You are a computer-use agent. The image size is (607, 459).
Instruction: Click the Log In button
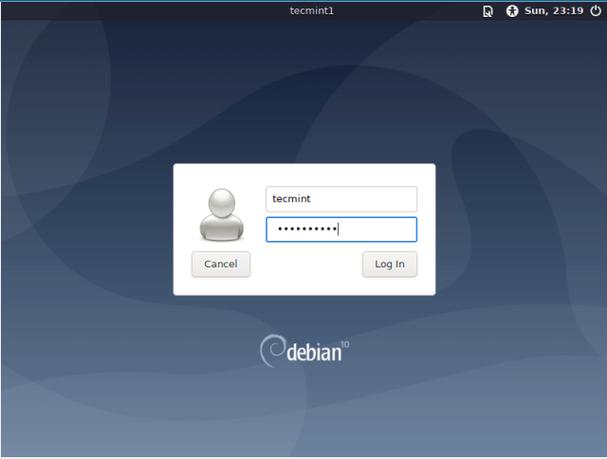click(x=389, y=264)
